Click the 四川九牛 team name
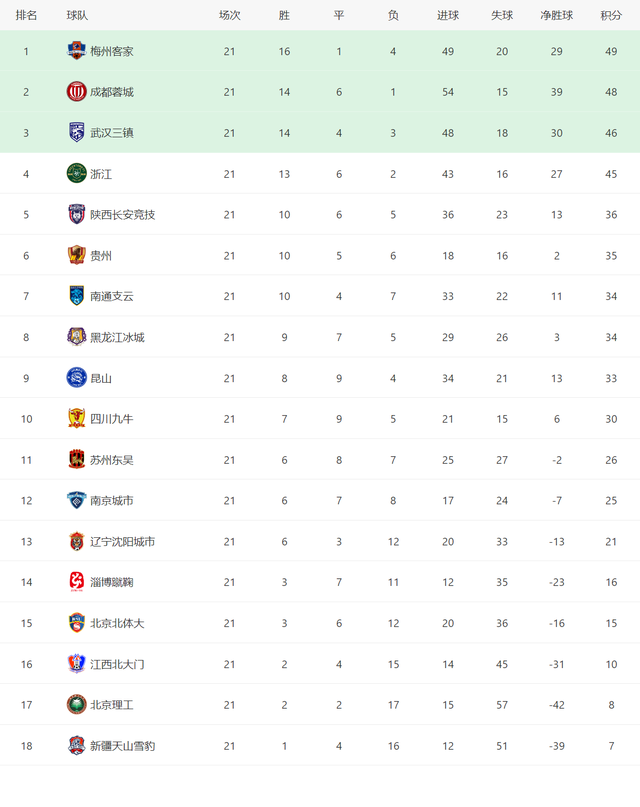640x807 pixels. coord(112,419)
